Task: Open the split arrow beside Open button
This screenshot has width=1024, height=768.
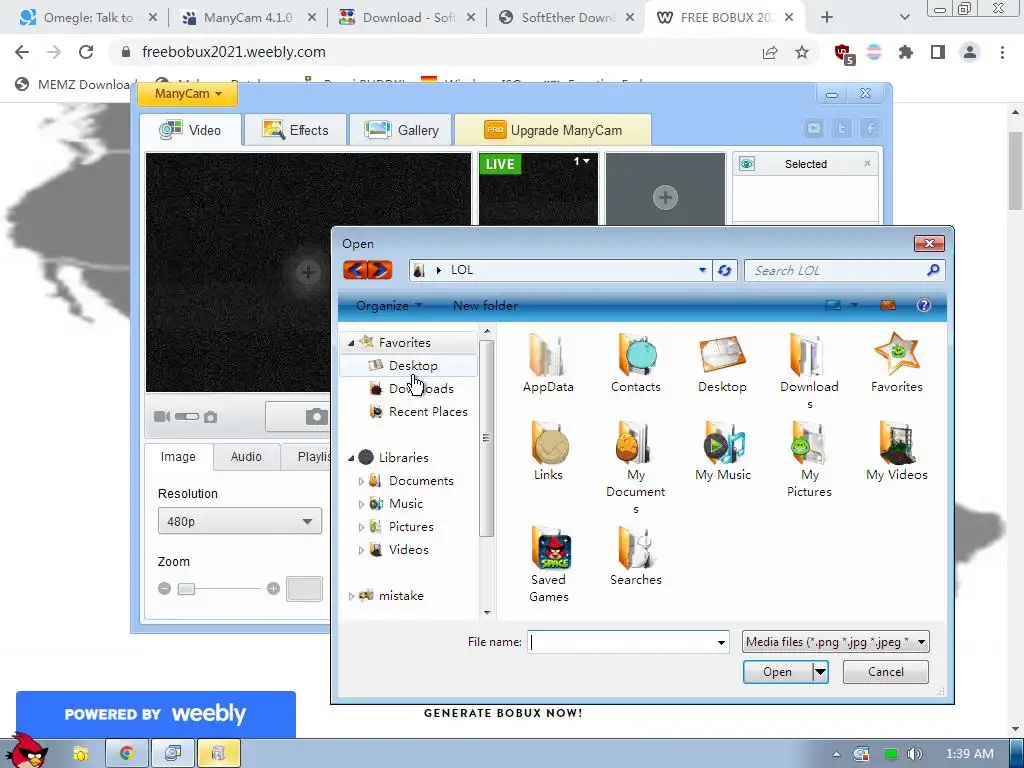Action: (820, 671)
